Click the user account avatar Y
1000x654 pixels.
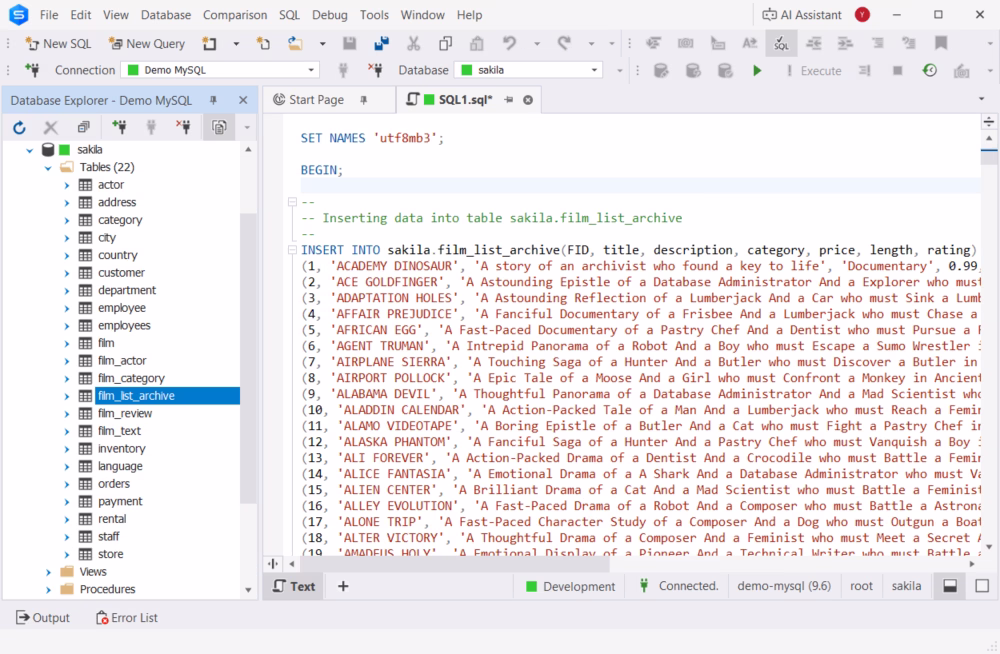pos(862,15)
